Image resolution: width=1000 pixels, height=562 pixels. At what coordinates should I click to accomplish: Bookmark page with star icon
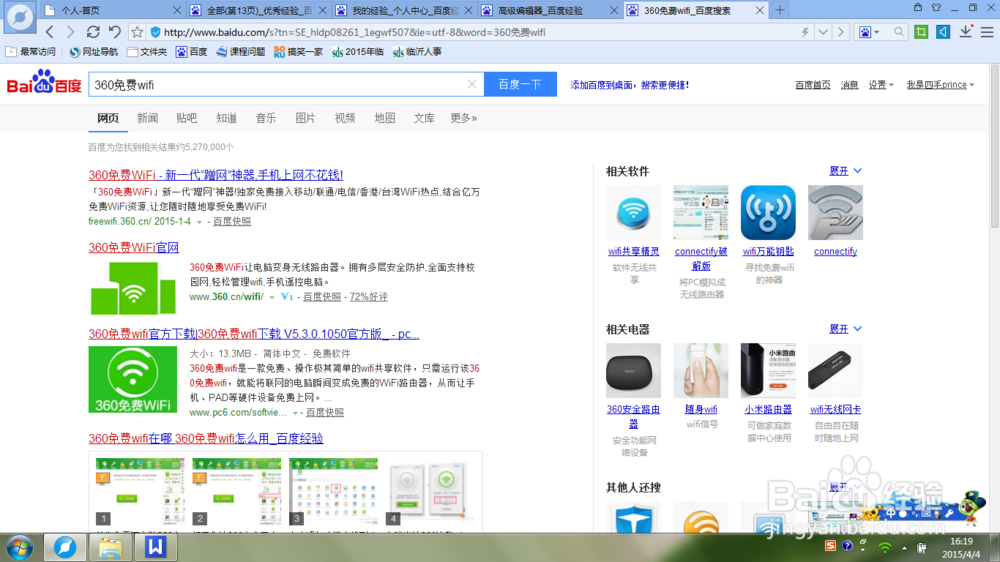pyautogui.click(x=137, y=32)
